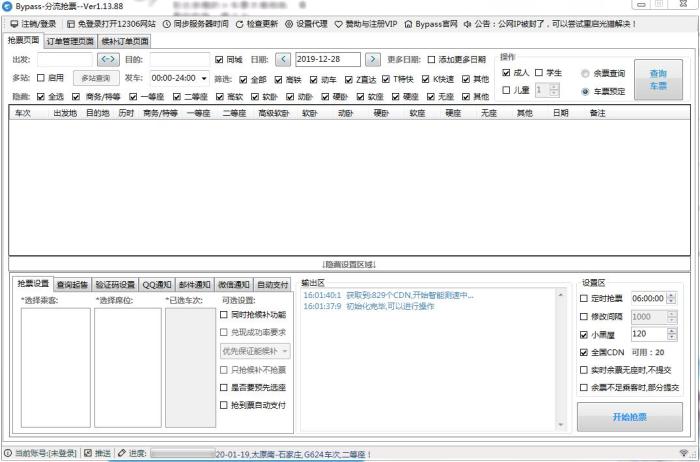
Task: Swap departure and destination stations arrow button
Action: point(108,60)
